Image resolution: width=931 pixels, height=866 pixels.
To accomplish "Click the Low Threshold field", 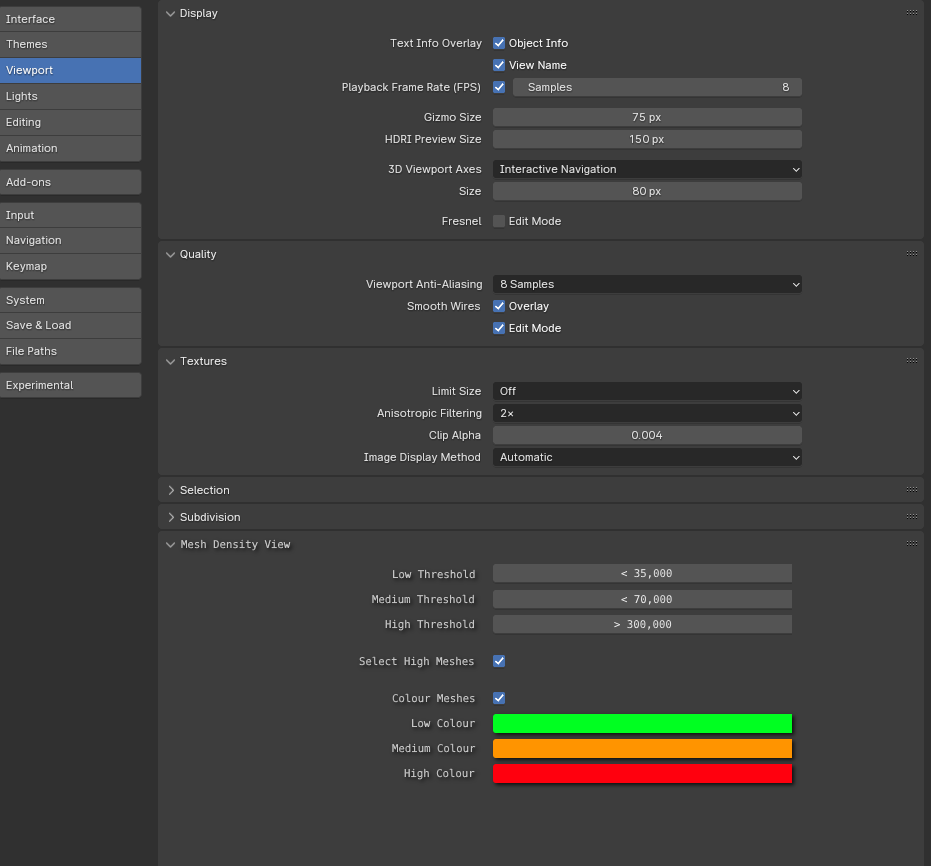I will click(642, 573).
